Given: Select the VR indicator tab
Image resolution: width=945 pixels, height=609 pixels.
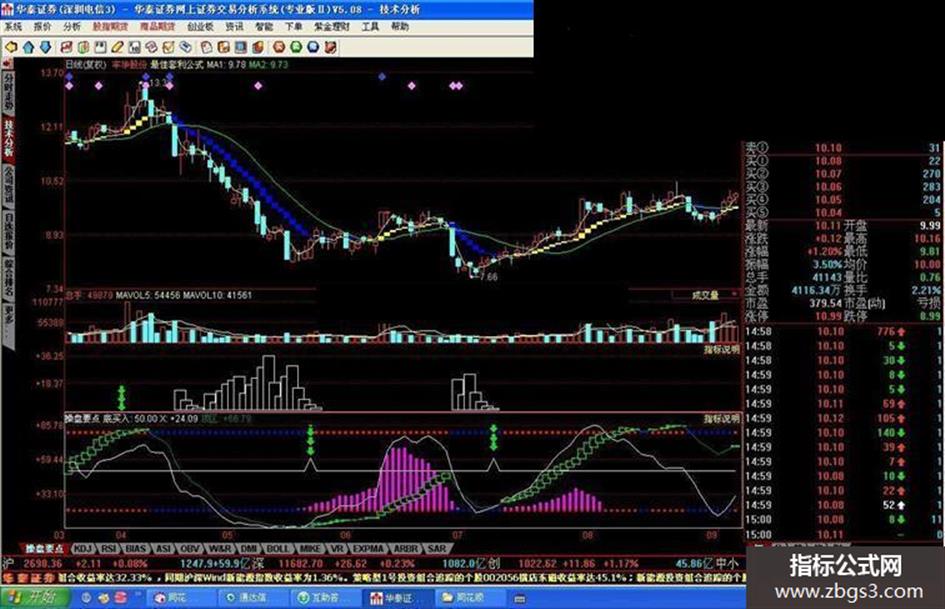Looking at the screenshot, I should [x=336, y=548].
